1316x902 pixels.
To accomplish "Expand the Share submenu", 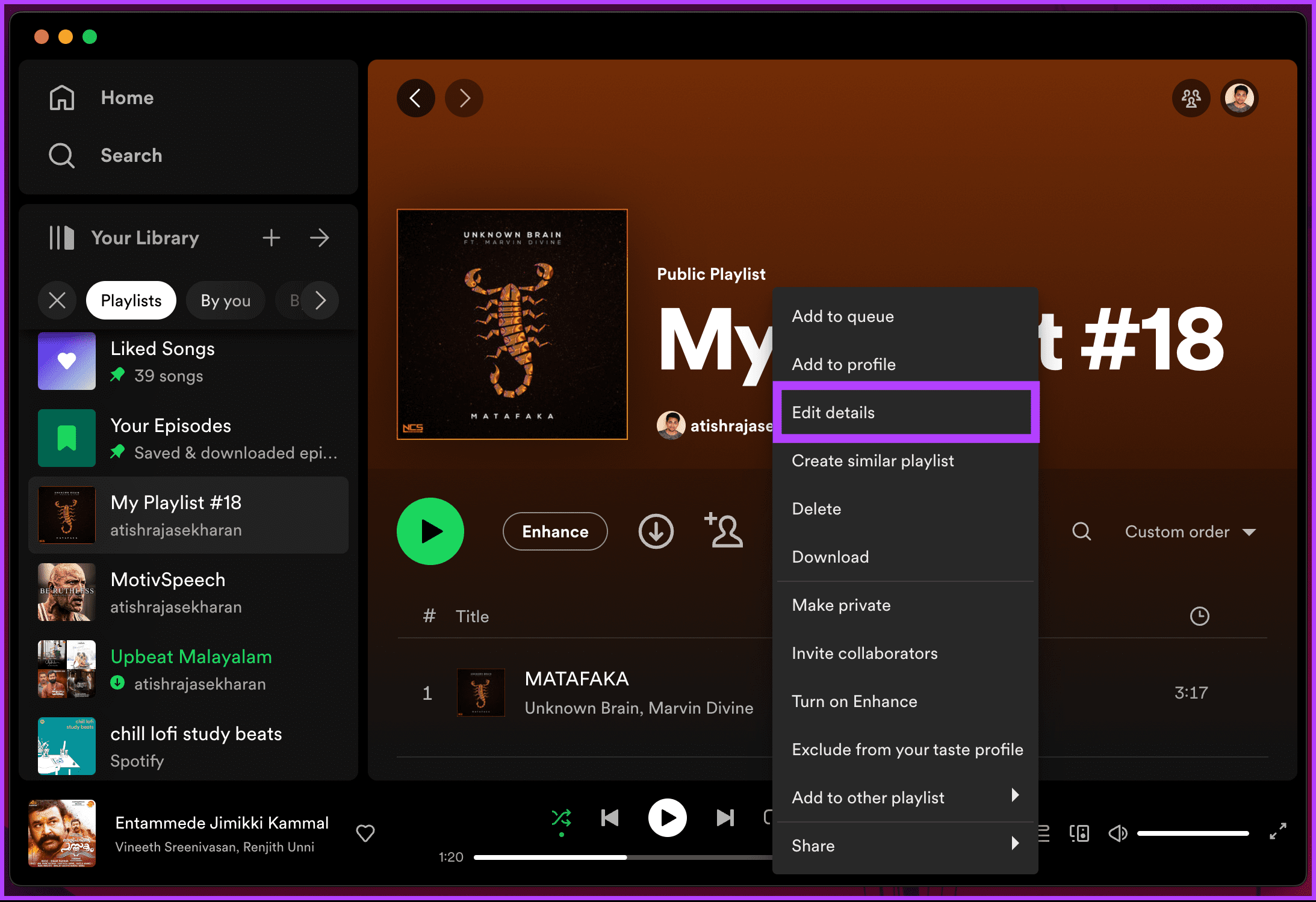I will click(x=905, y=845).
